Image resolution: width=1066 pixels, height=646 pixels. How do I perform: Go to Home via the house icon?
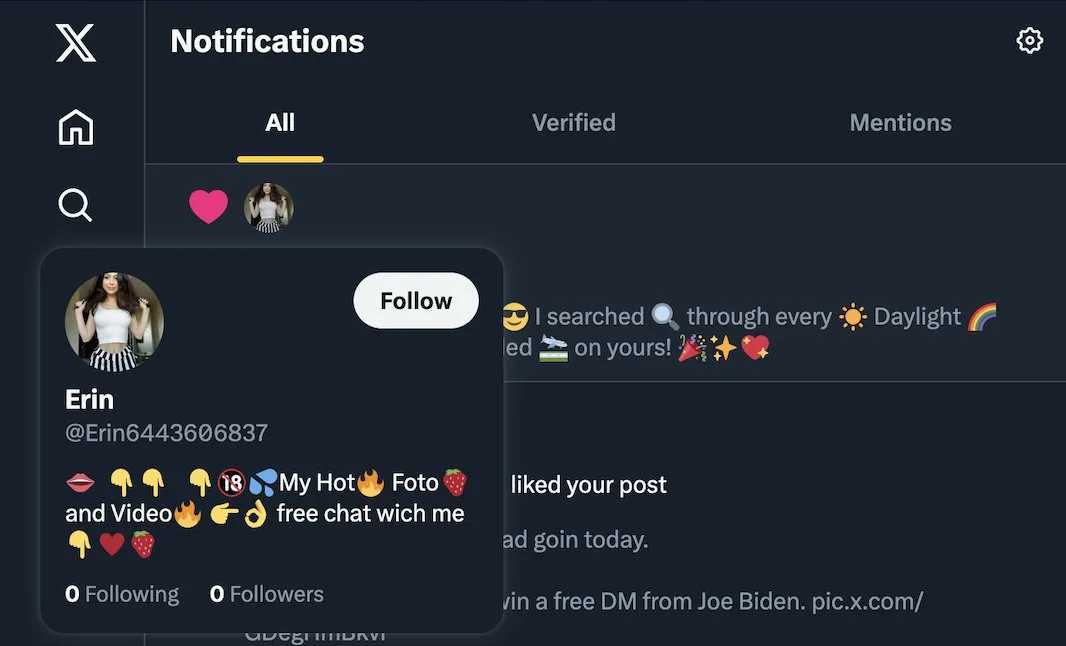tap(76, 127)
